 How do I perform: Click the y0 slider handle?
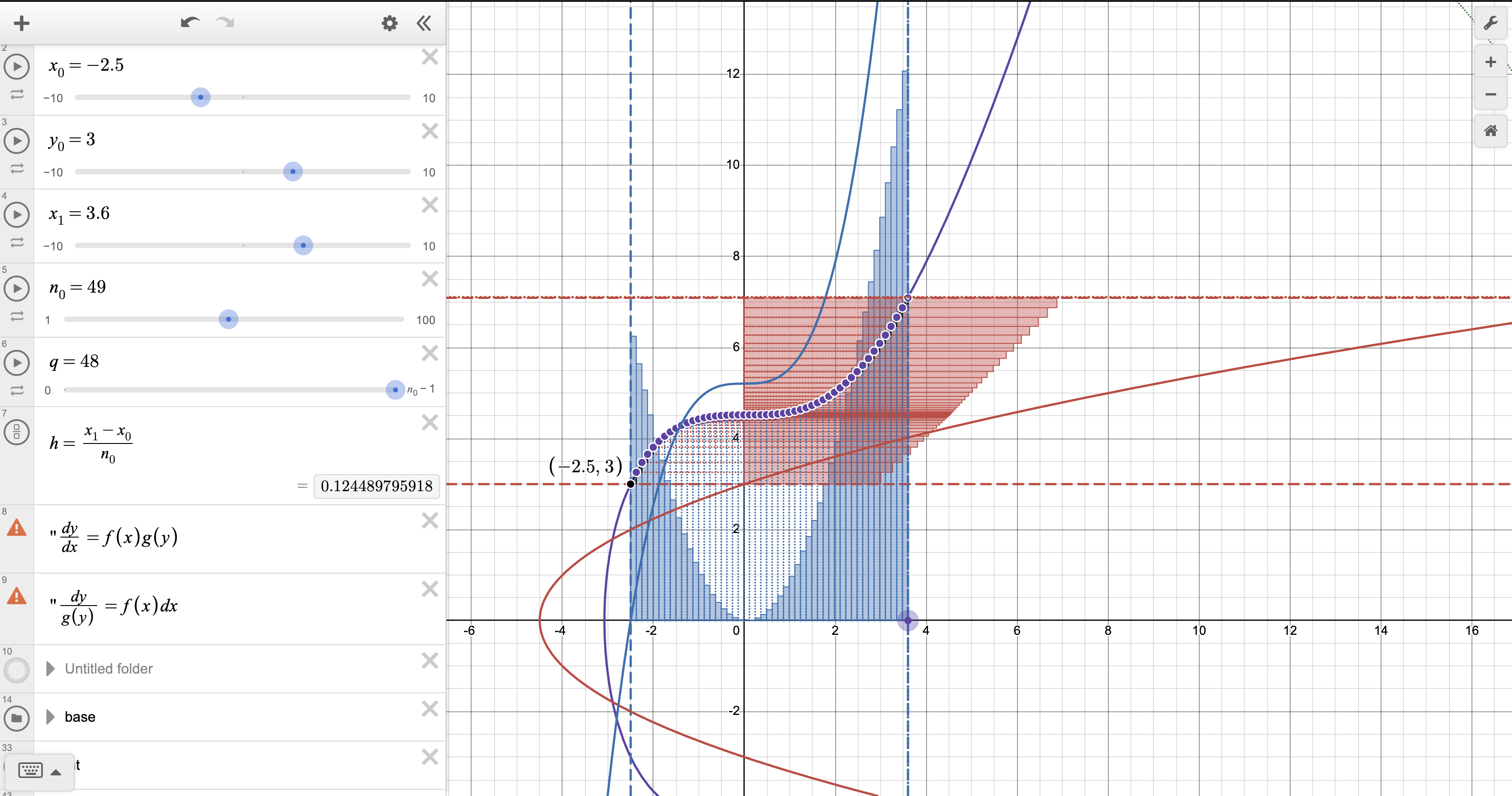[293, 172]
